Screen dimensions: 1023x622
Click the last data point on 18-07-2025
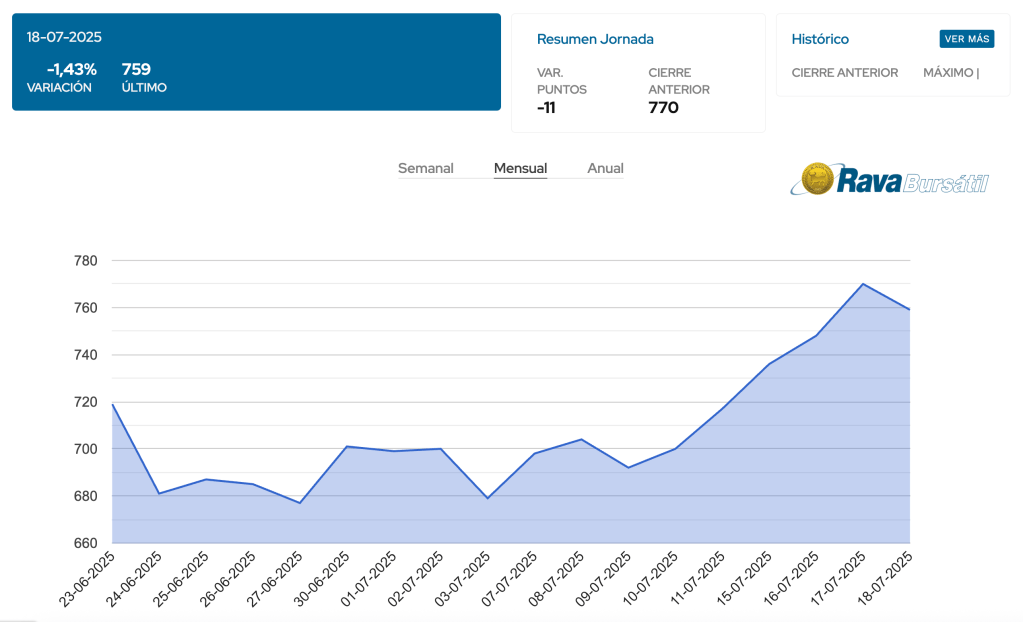click(909, 310)
